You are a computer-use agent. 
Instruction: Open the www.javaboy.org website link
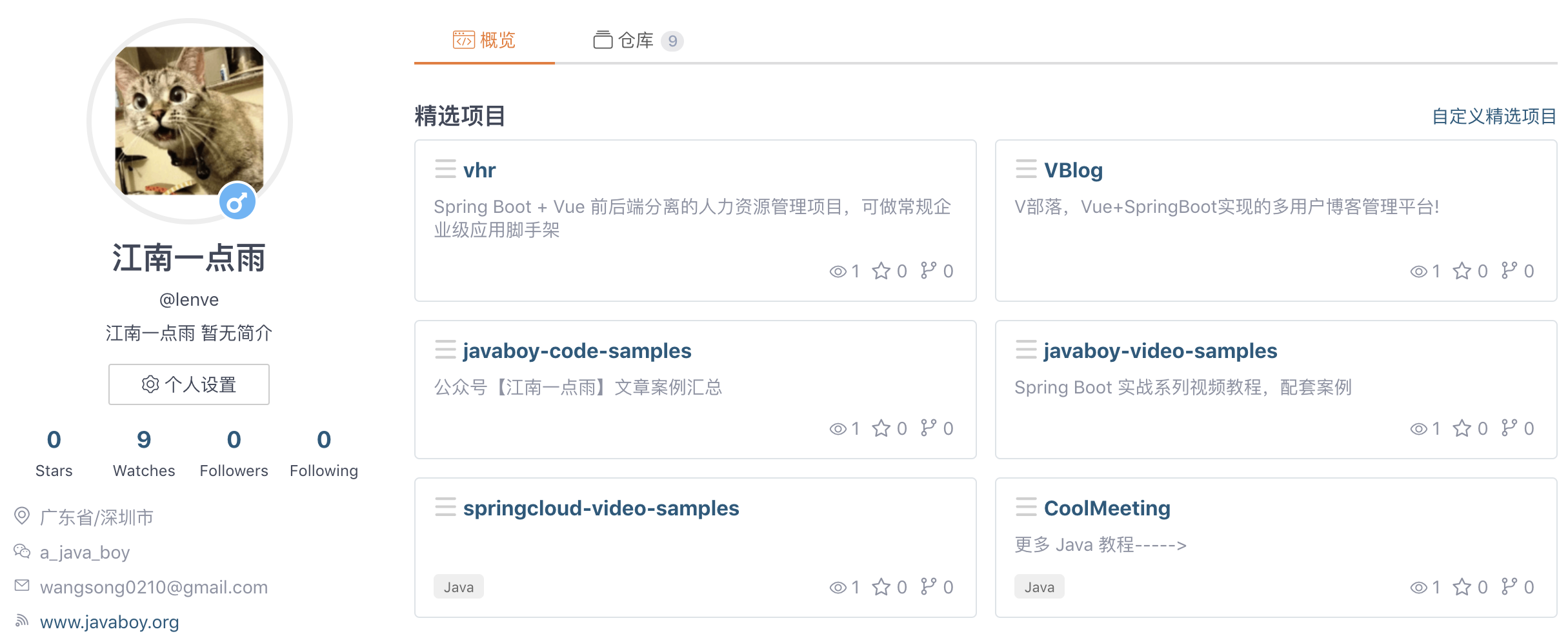[109, 622]
